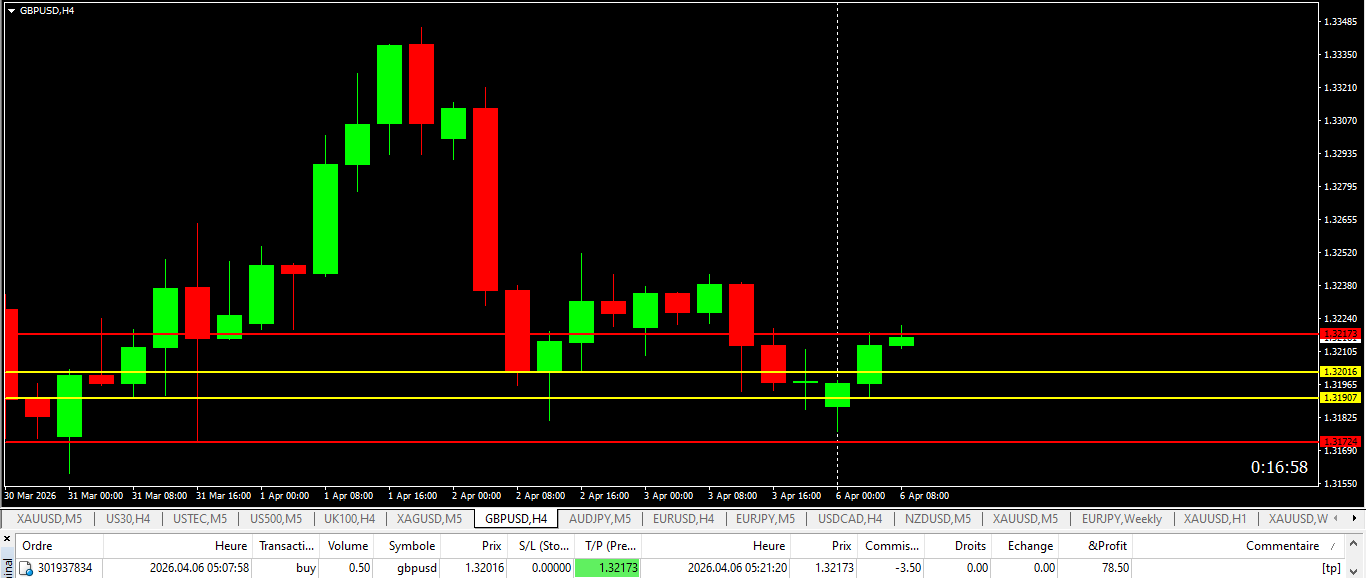Click open time 2026.04.06 05:07:58
This screenshot has width=1366, height=578.
[199, 568]
